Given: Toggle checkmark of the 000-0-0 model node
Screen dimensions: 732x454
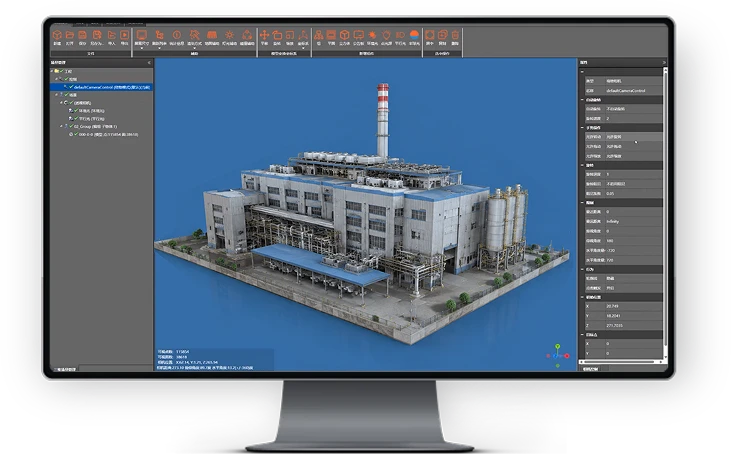Looking at the screenshot, I should click(76, 134).
